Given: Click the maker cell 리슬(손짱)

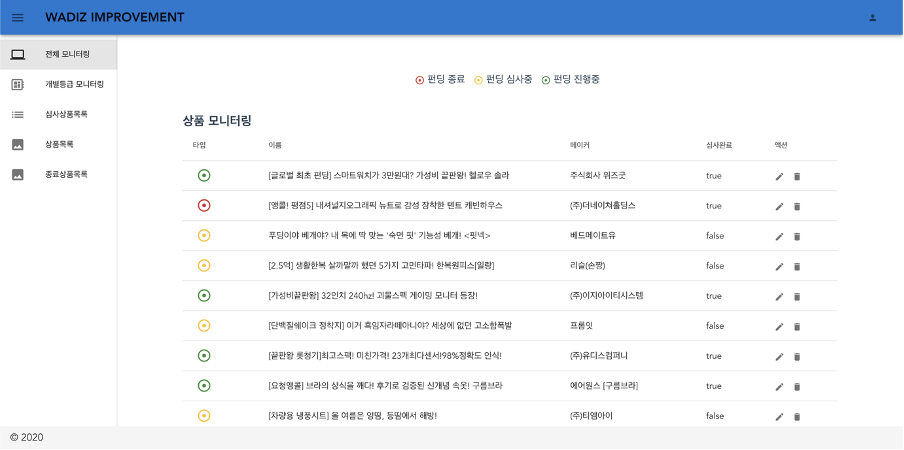Looking at the screenshot, I should tap(587, 266).
